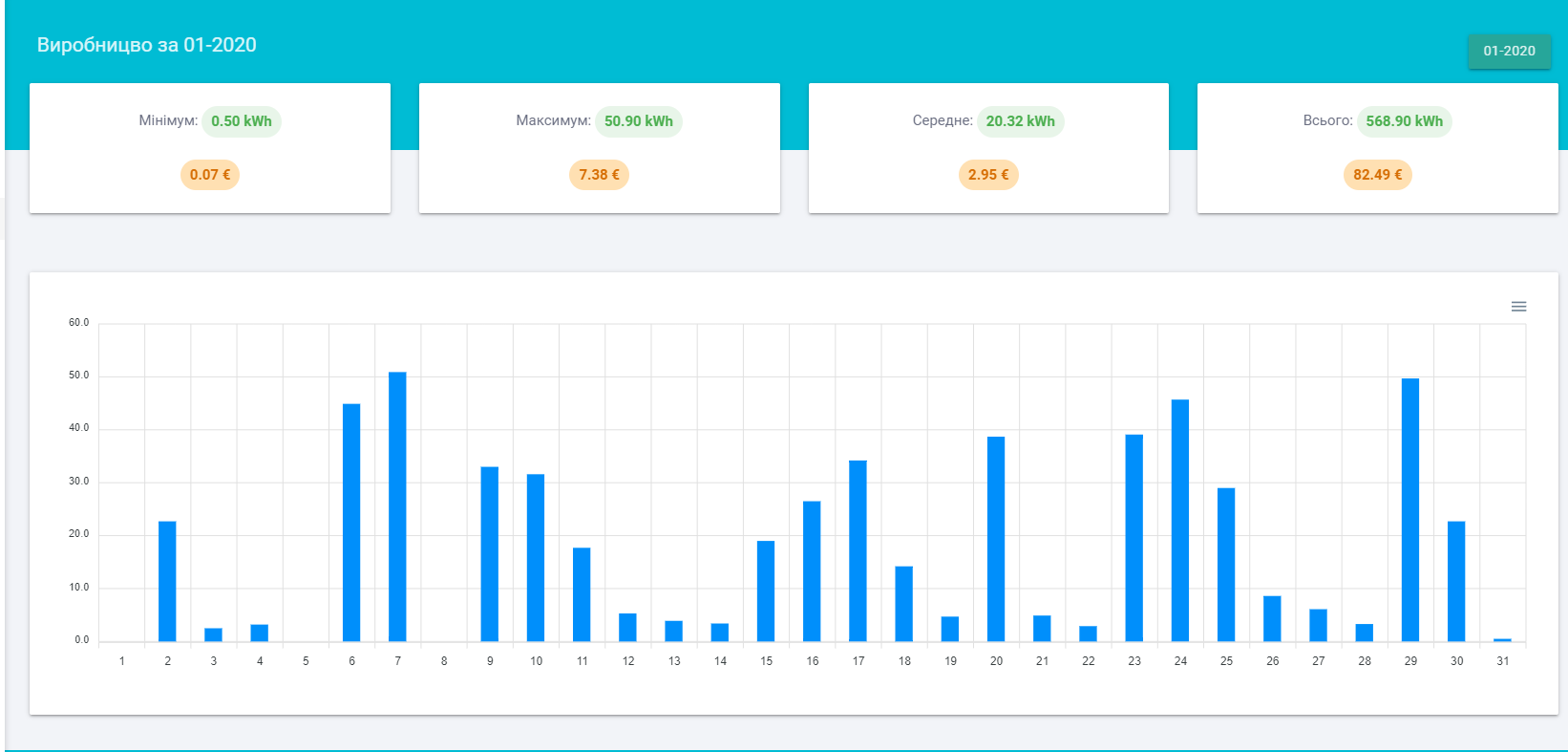Select the bar for day 17
Screen dimensions: 1568x752
858,550
